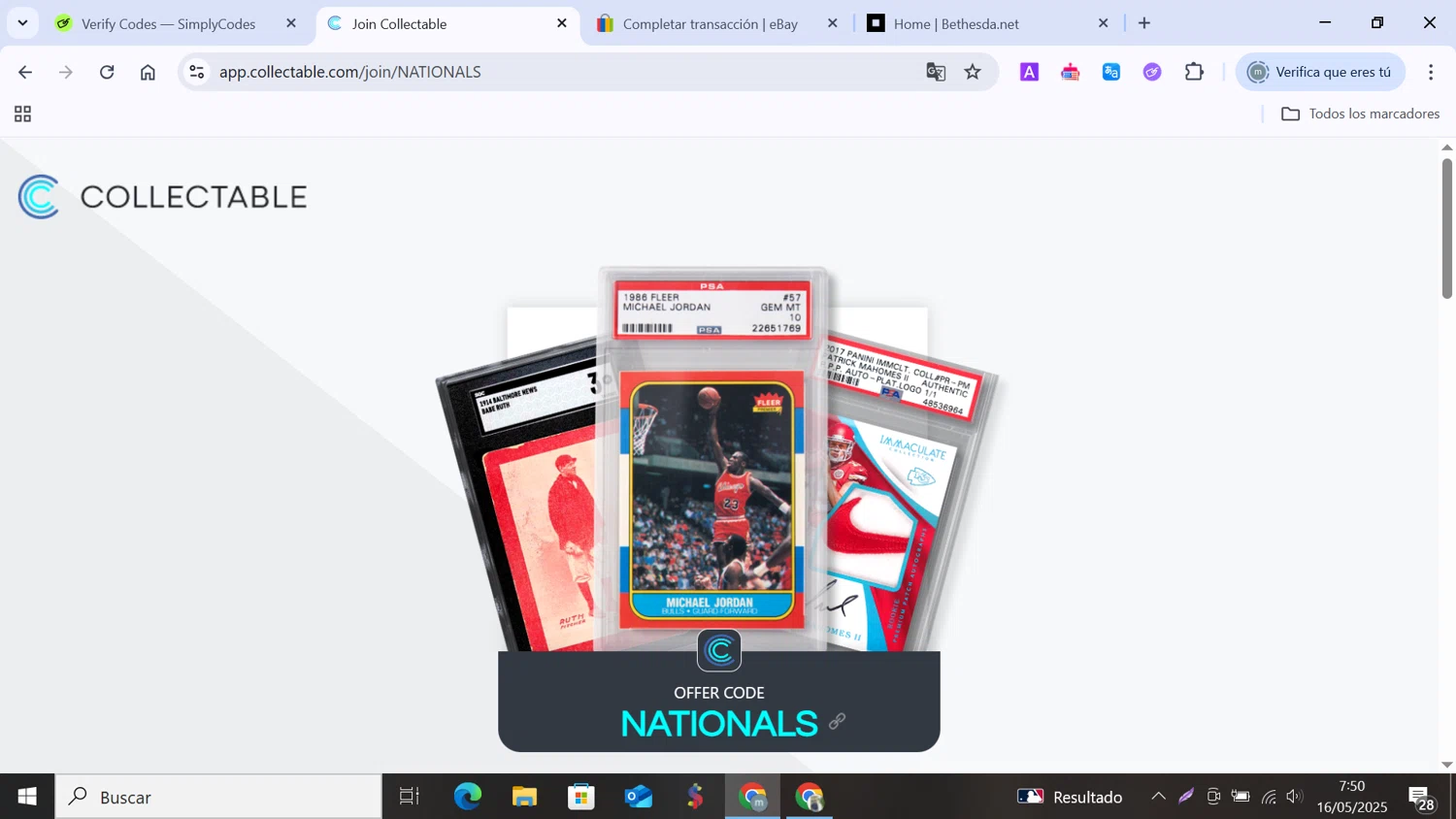Viewport: 1456px width, 819px height.
Task: Reload the current page
Action: click(107, 72)
